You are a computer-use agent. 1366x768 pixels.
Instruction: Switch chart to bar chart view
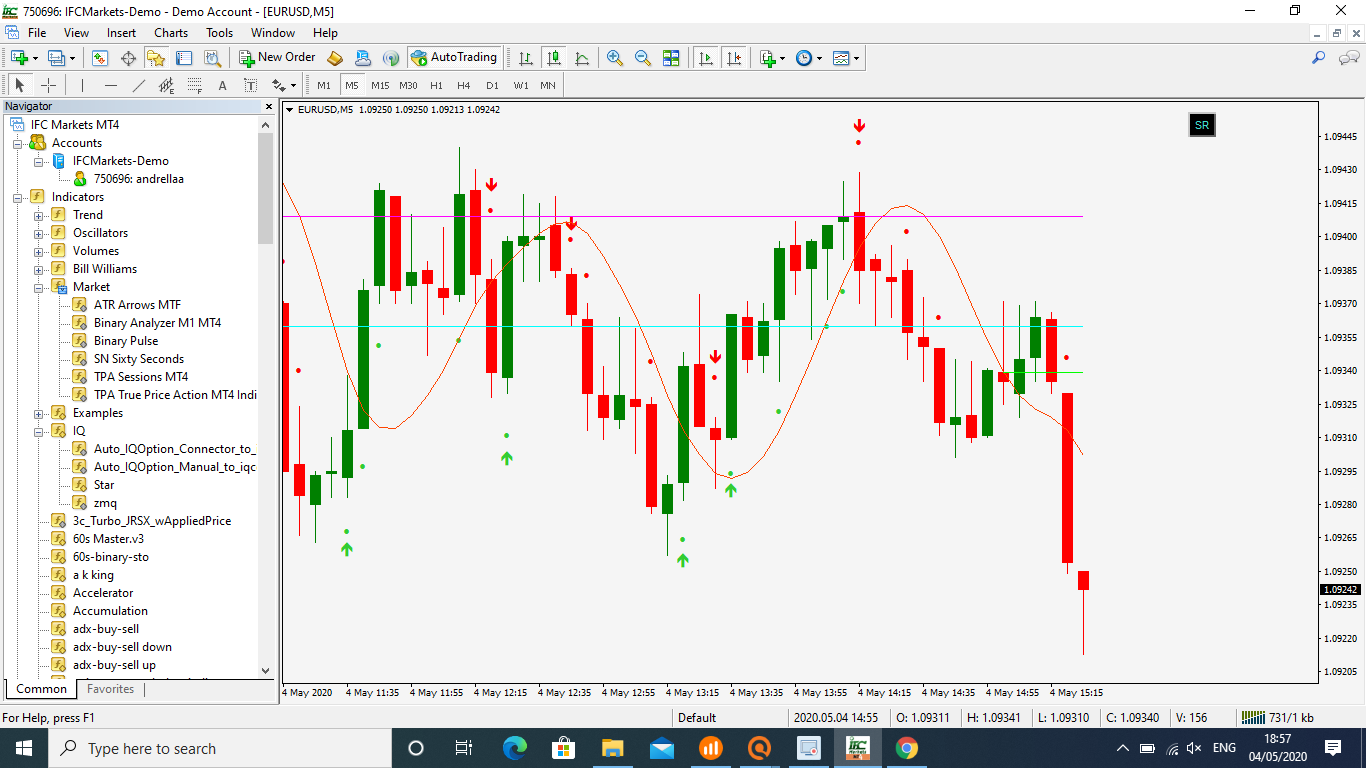click(x=525, y=58)
